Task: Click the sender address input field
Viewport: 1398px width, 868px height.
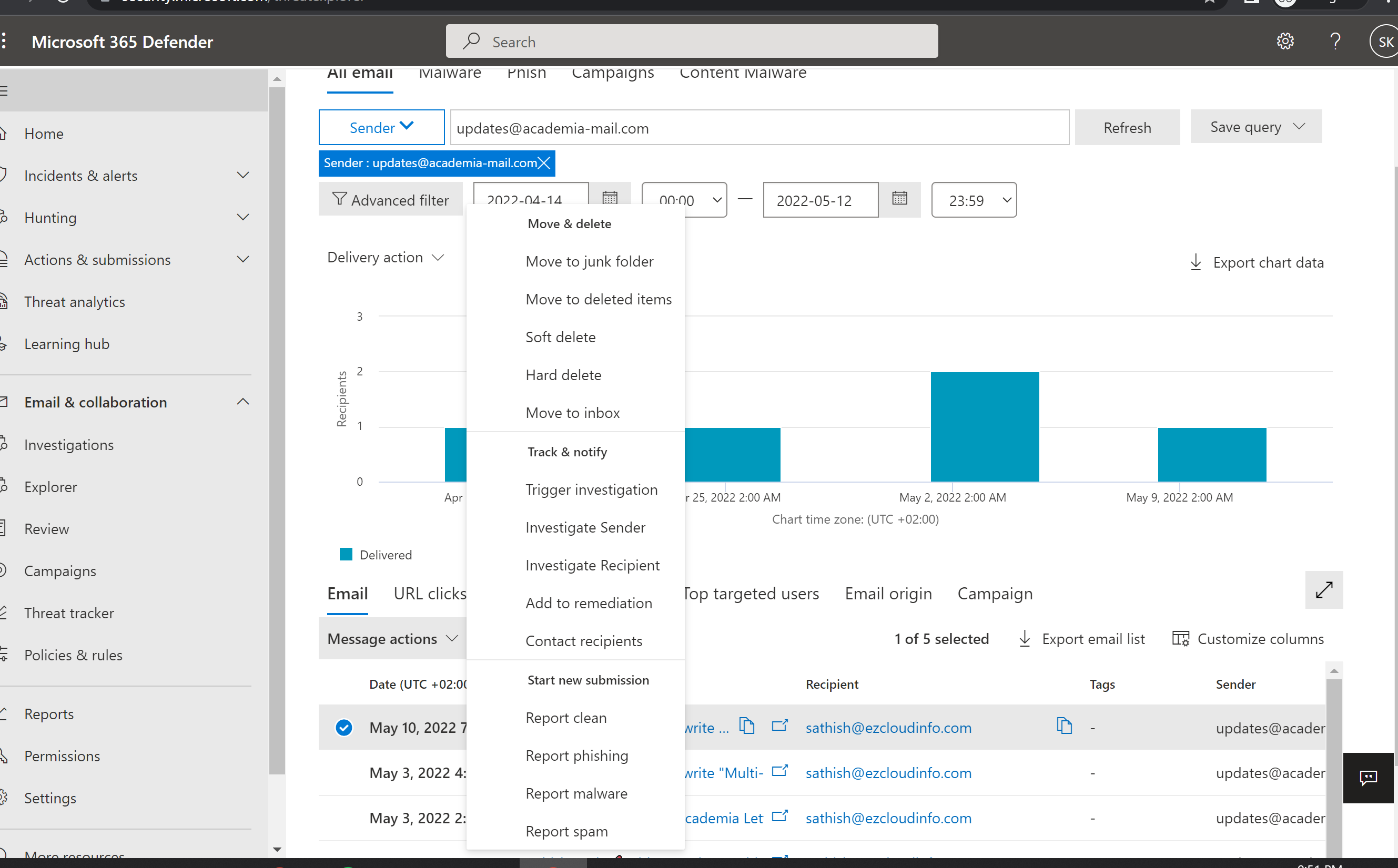Action: coord(758,128)
